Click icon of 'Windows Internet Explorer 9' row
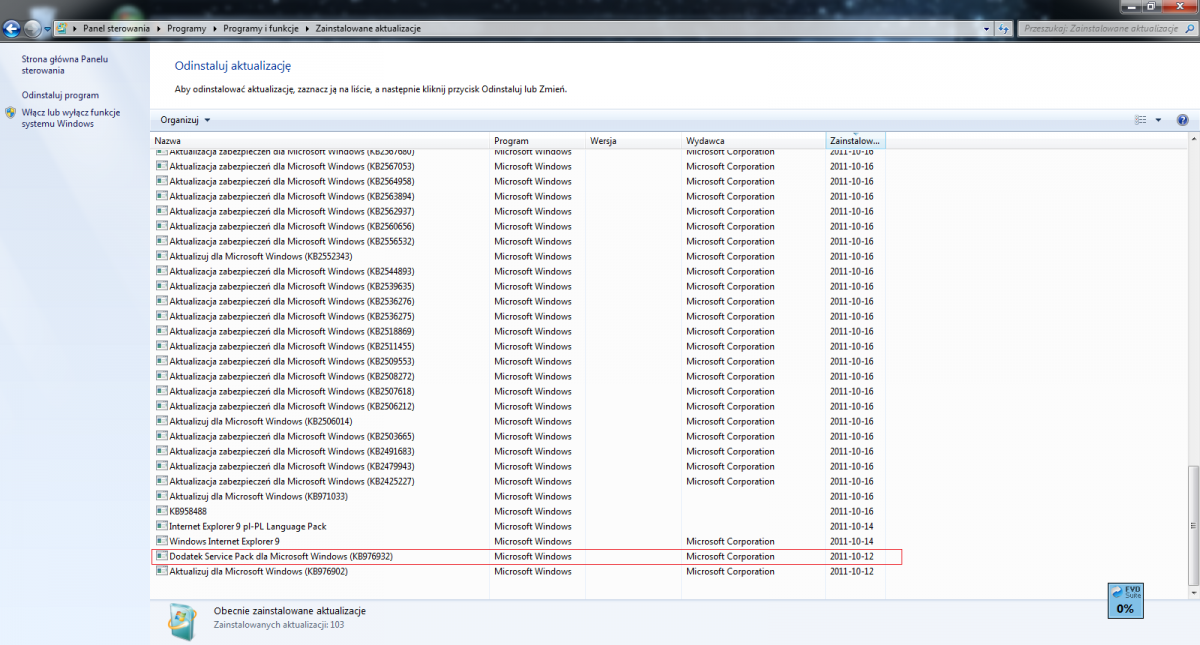 click(161, 541)
